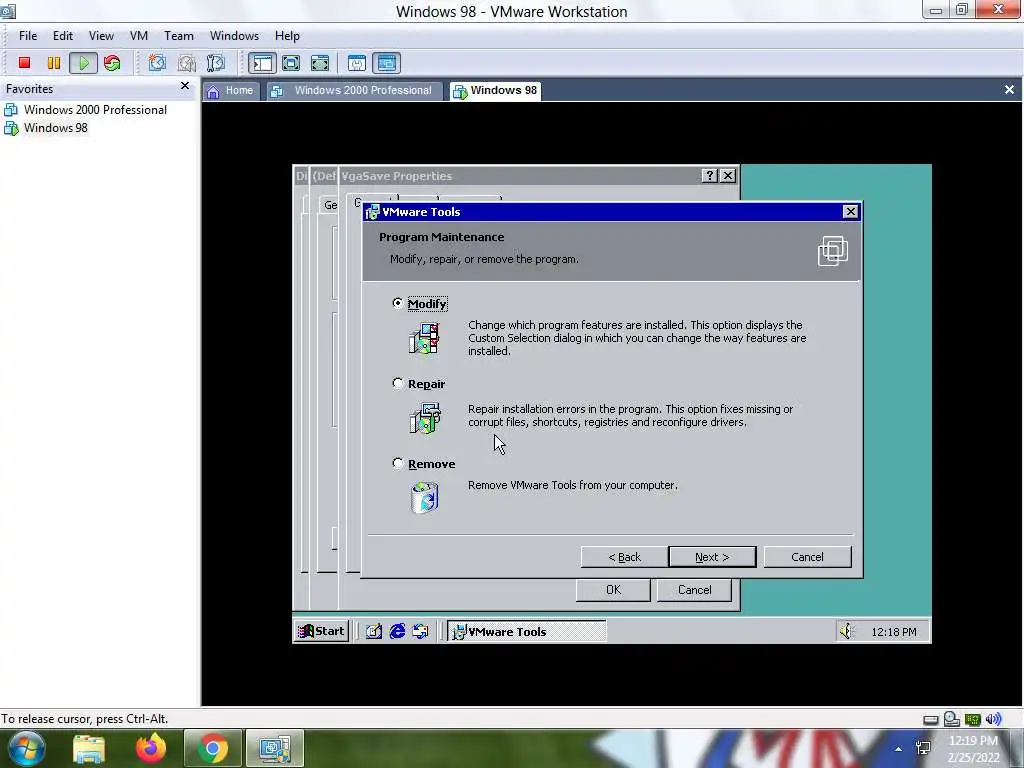Open the host Windows Start orb
This screenshot has height=768, width=1024.
26,748
